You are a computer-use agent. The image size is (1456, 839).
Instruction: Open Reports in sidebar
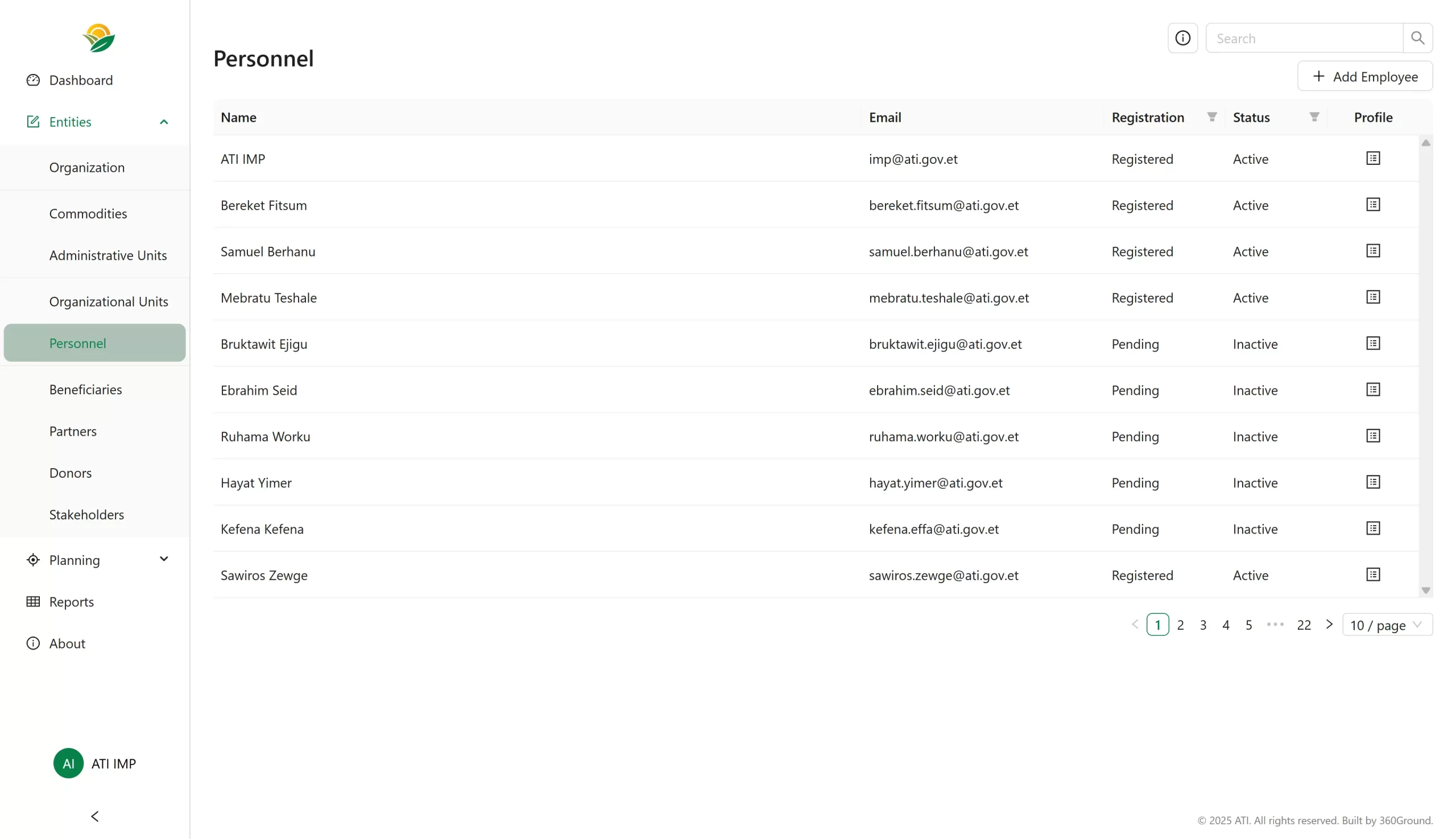pos(72,602)
